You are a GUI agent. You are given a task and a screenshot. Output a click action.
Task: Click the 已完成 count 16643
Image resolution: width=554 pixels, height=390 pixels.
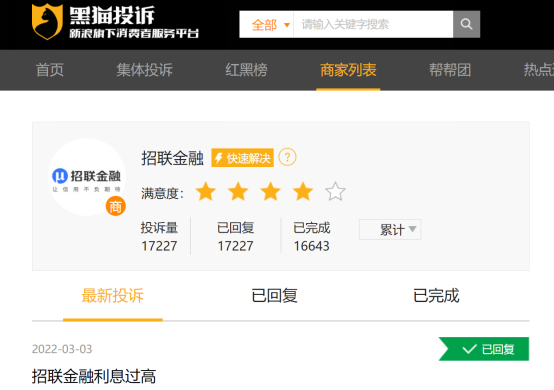pos(312,246)
